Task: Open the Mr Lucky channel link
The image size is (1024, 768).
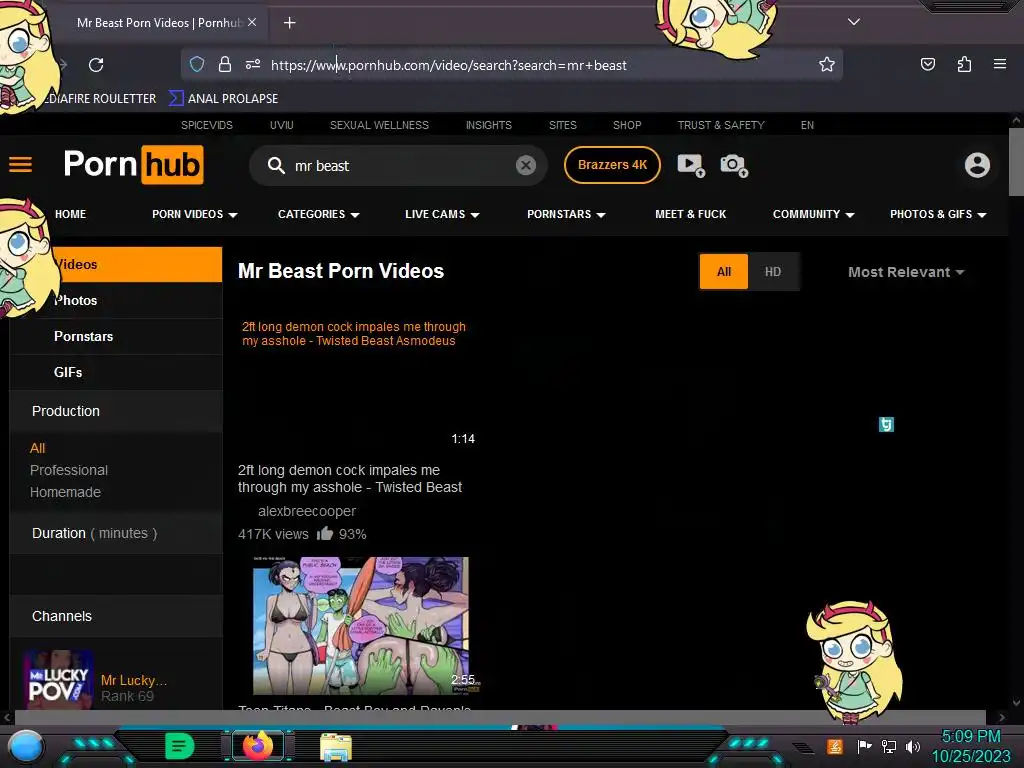Action: click(x=134, y=680)
